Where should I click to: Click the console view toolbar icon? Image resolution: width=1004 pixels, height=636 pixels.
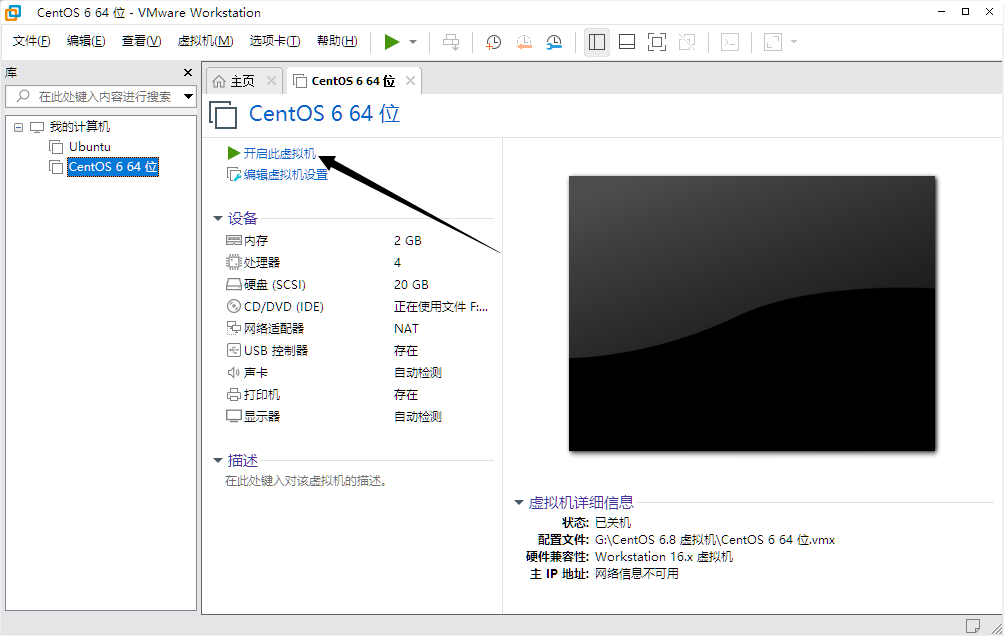click(x=730, y=42)
